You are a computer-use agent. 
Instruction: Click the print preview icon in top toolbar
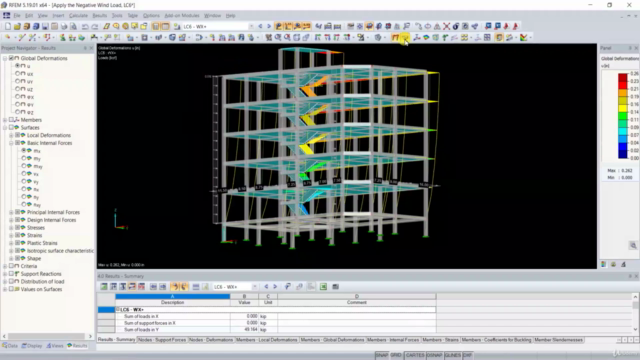[73, 27]
